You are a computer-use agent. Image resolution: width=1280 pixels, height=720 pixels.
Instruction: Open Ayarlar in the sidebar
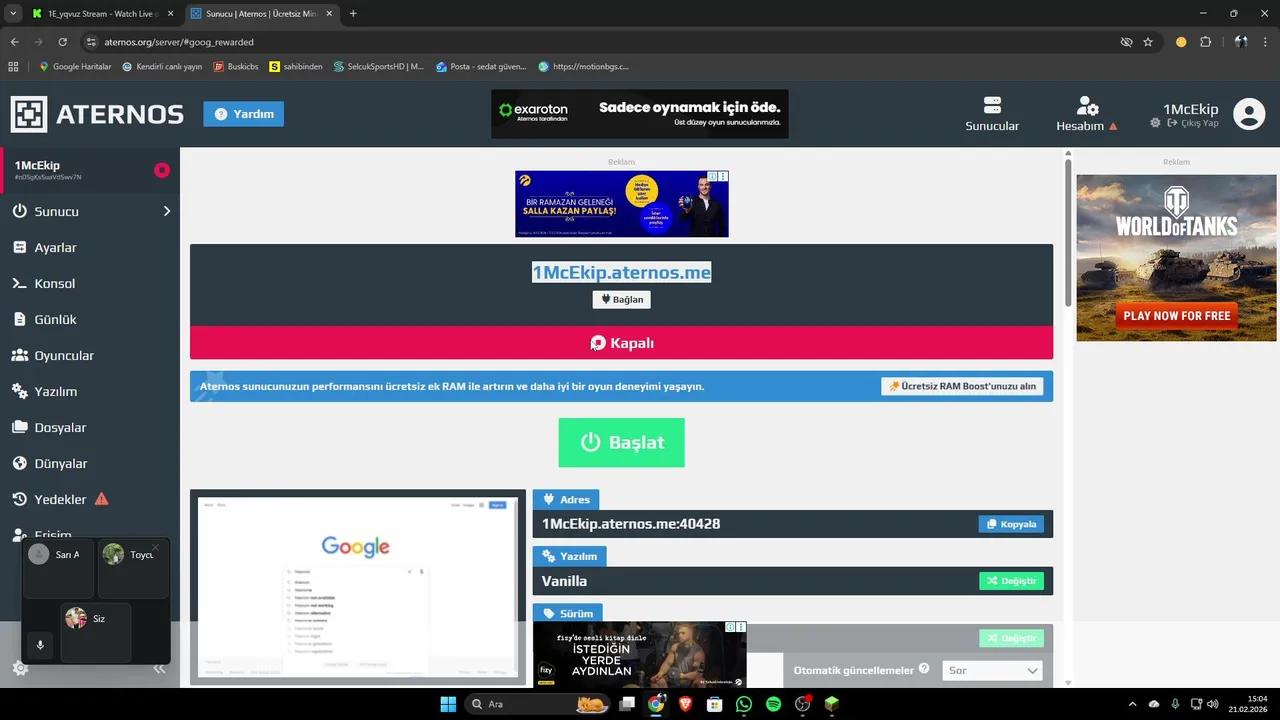pos(90,247)
